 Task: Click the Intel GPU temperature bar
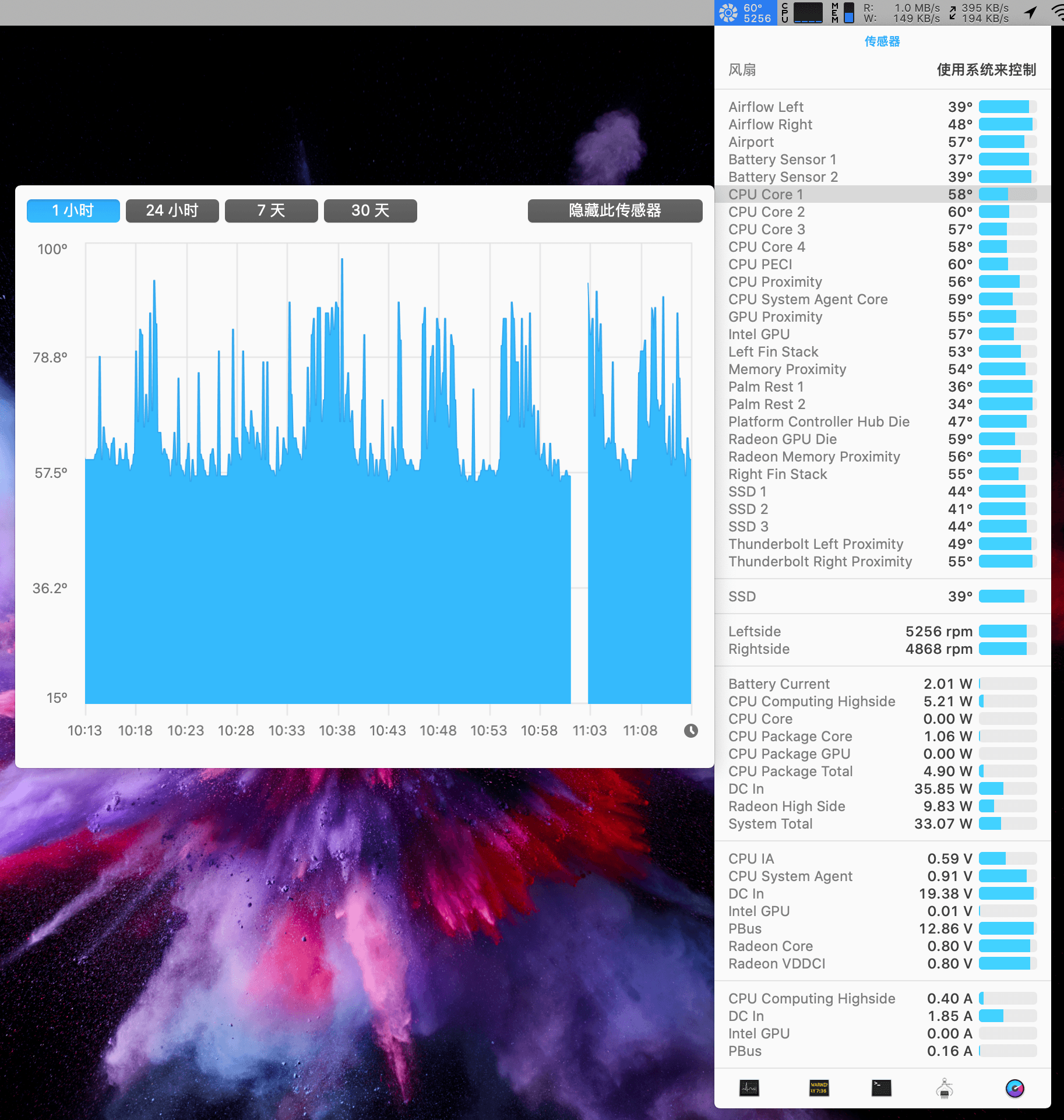[1007, 334]
